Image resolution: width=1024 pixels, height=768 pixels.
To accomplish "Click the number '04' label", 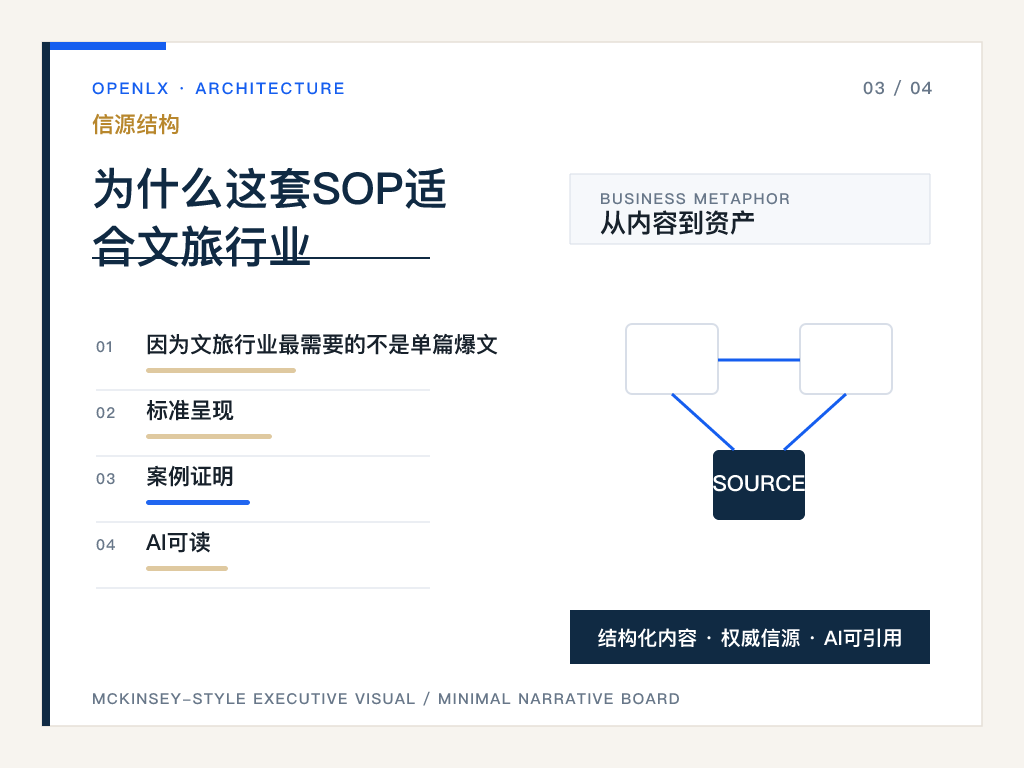I will pyautogui.click(x=105, y=545).
